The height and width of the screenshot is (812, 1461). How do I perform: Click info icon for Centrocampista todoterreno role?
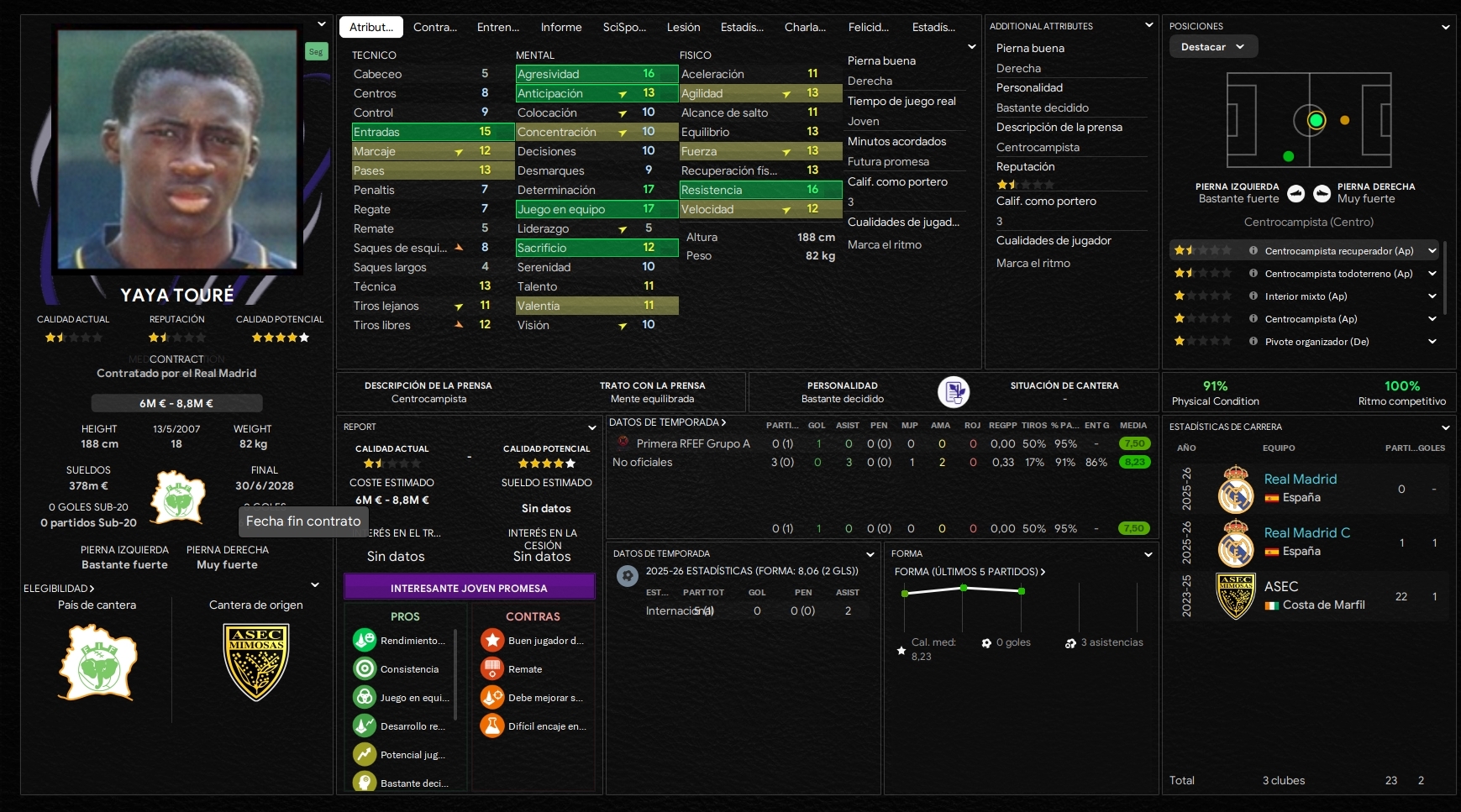point(1253,274)
